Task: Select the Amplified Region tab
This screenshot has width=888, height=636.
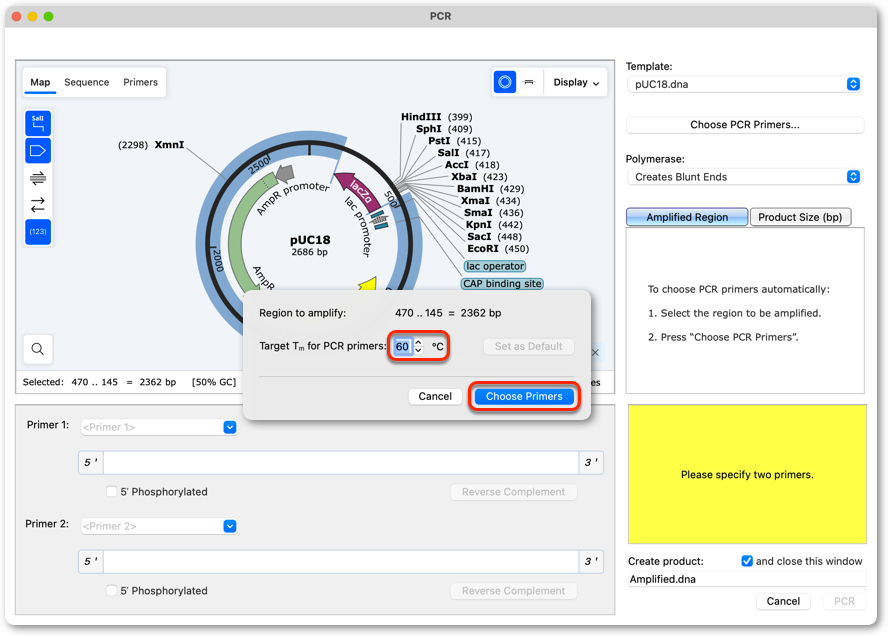Action: tap(687, 217)
